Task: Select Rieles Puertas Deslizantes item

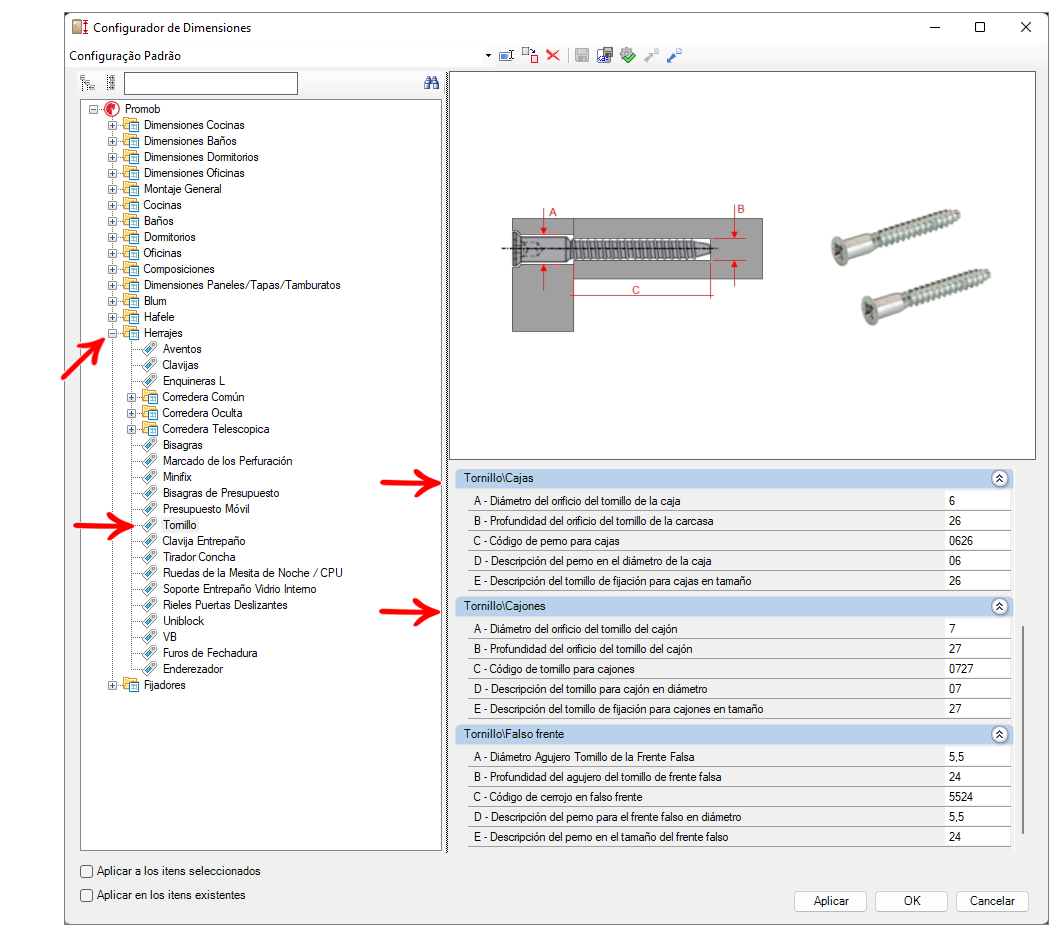Action: pos(225,606)
